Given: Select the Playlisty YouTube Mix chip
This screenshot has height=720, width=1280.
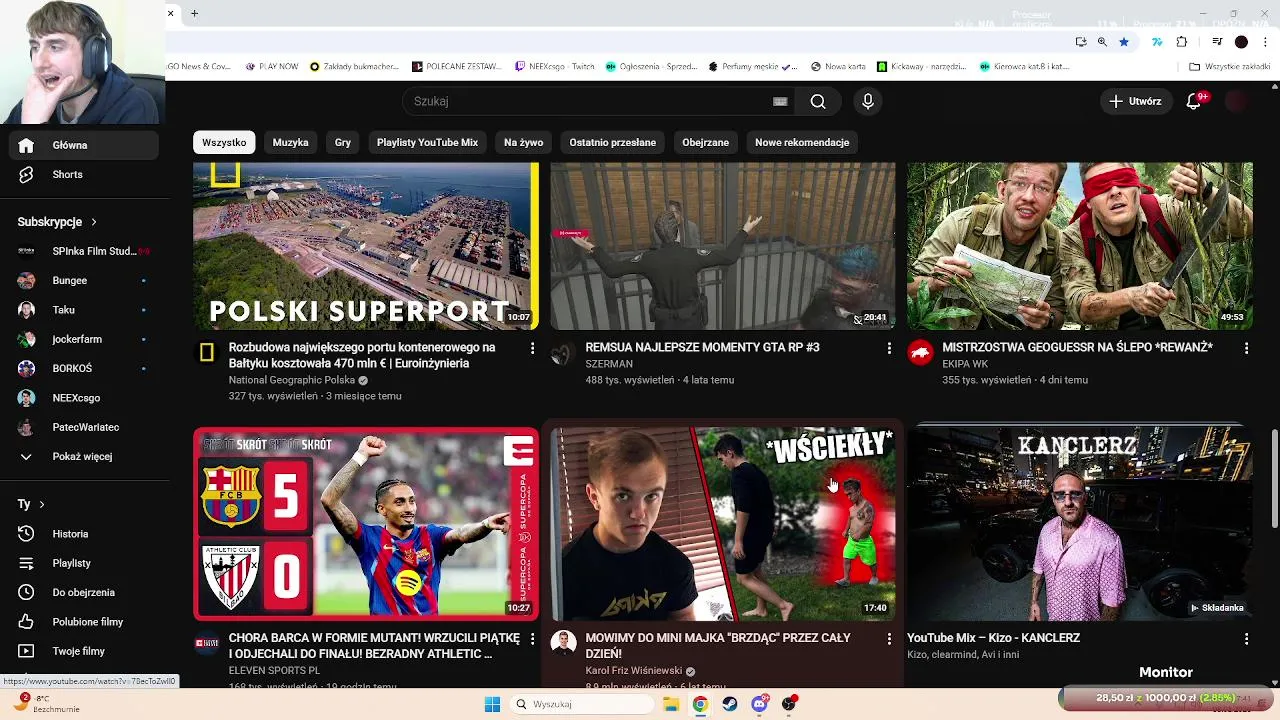Looking at the screenshot, I should coord(427,142).
